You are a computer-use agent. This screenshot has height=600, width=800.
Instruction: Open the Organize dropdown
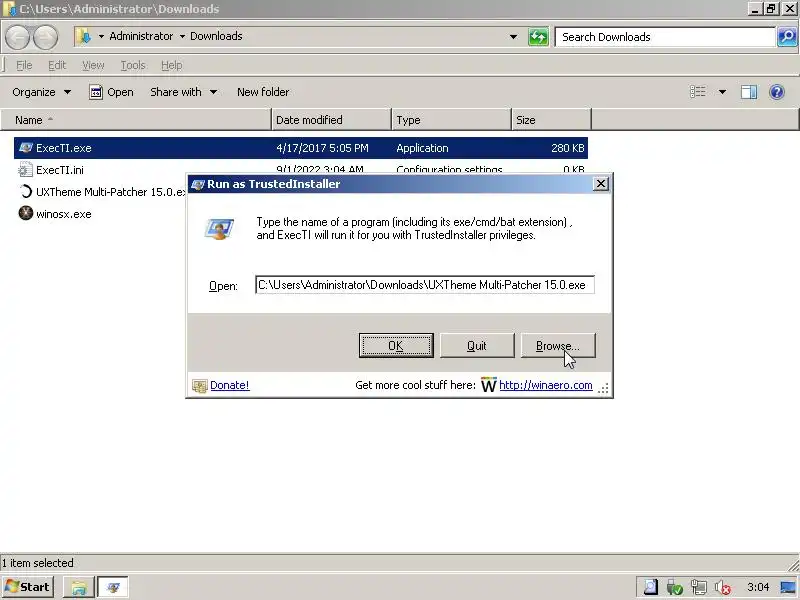click(x=42, y=92)
